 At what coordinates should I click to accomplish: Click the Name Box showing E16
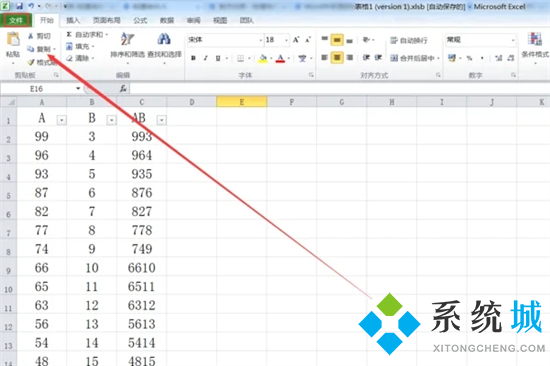point(37,89)
